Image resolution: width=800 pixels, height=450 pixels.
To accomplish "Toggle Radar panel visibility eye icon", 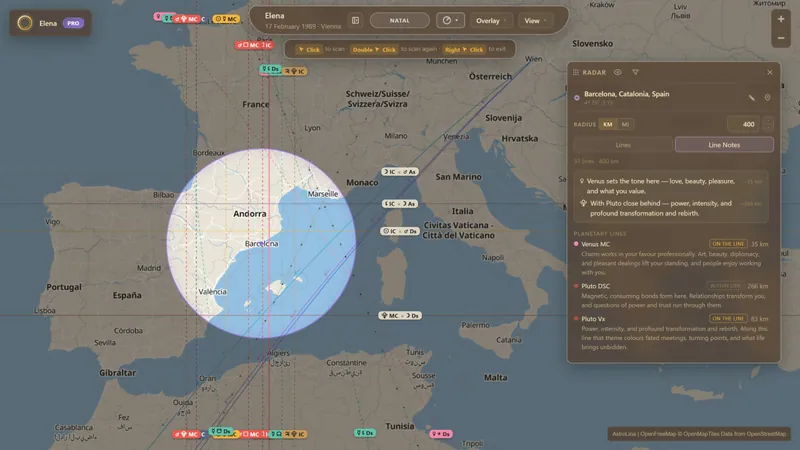I will click(617, 72).
